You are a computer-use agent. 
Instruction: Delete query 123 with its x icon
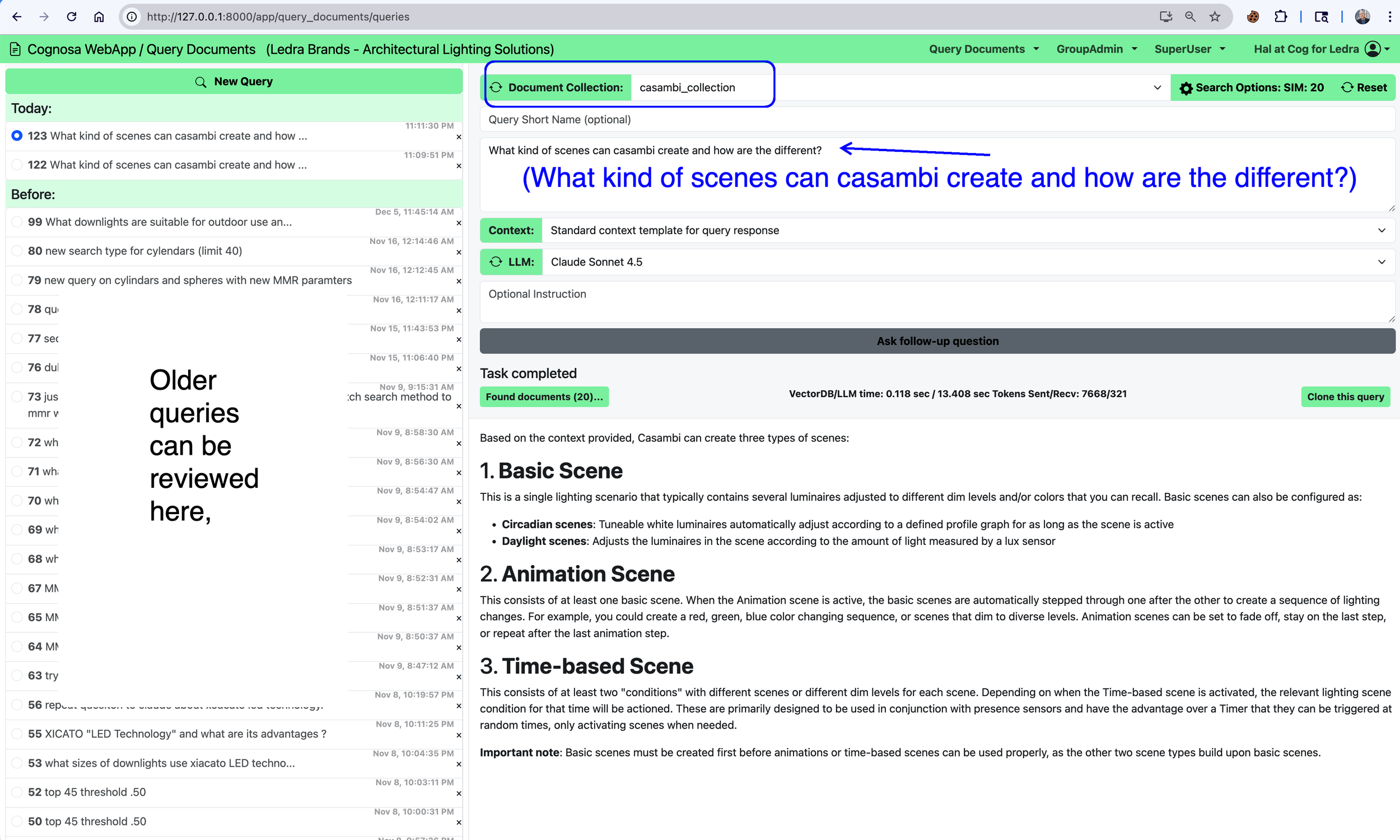pos(459,137)
